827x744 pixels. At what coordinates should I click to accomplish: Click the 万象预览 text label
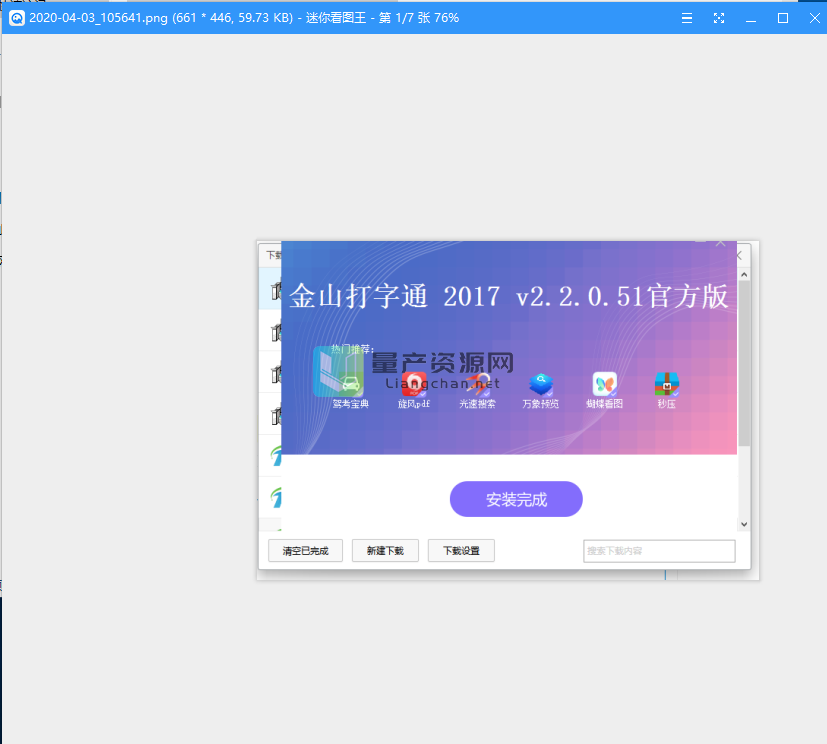(541, 404)
